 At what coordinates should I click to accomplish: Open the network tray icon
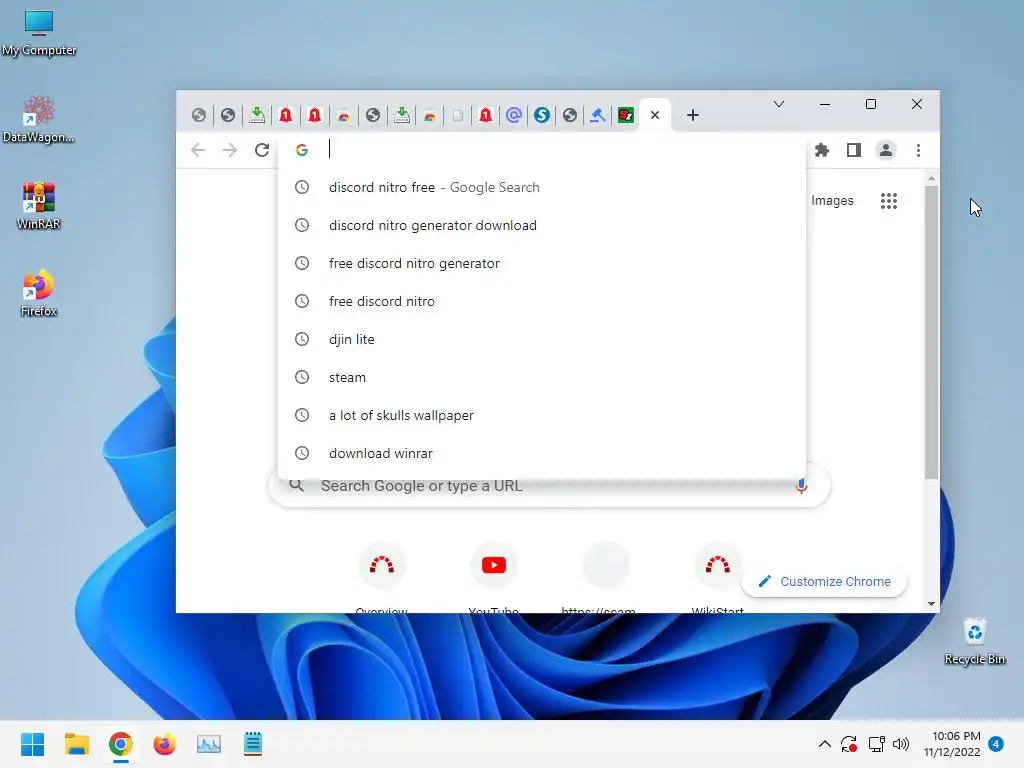[876, 744]
